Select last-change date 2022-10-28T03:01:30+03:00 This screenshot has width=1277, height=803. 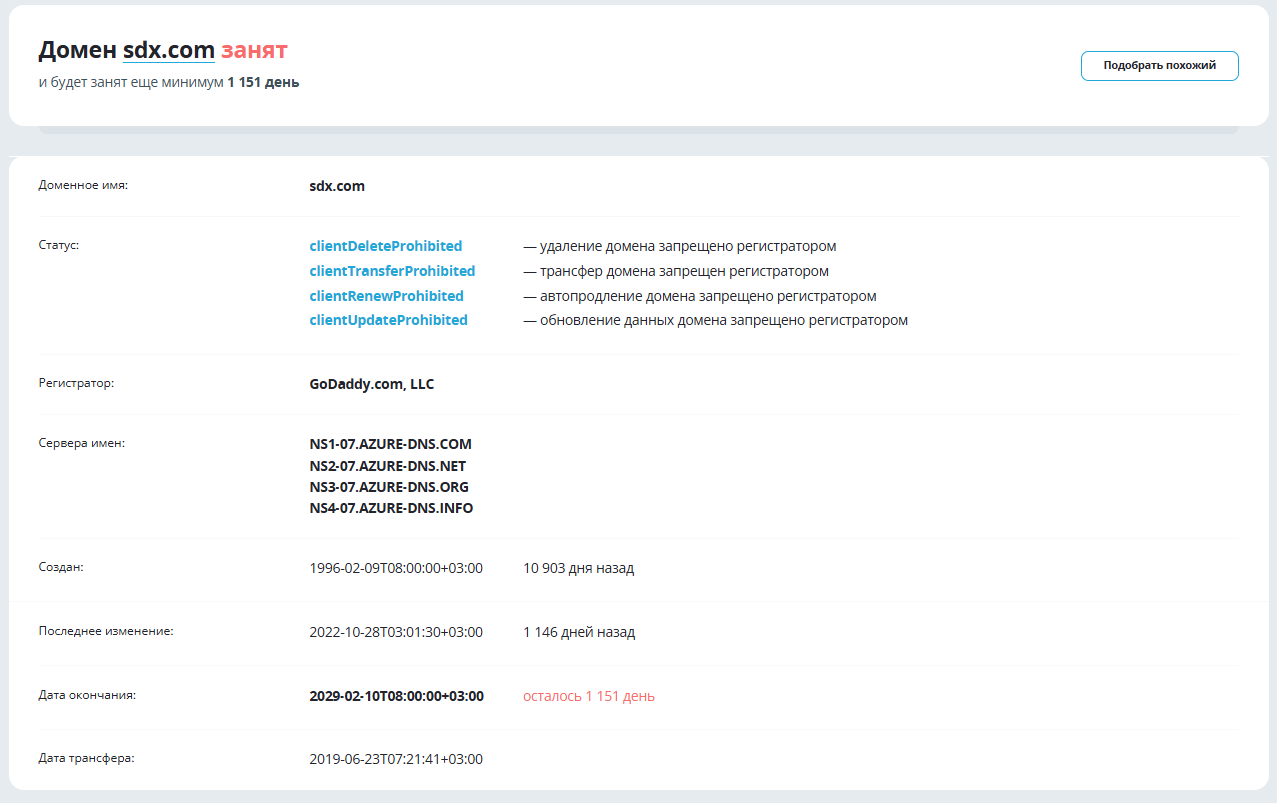pyautogui.click(x=396, y=633)
